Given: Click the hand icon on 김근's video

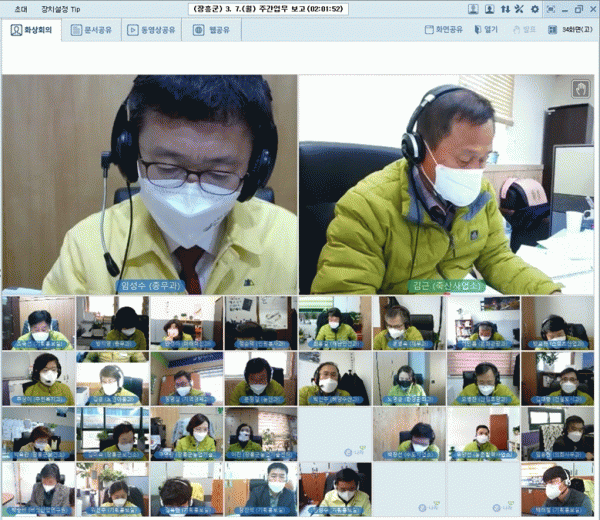Looking at the screenshot, I should coord(580,89).
